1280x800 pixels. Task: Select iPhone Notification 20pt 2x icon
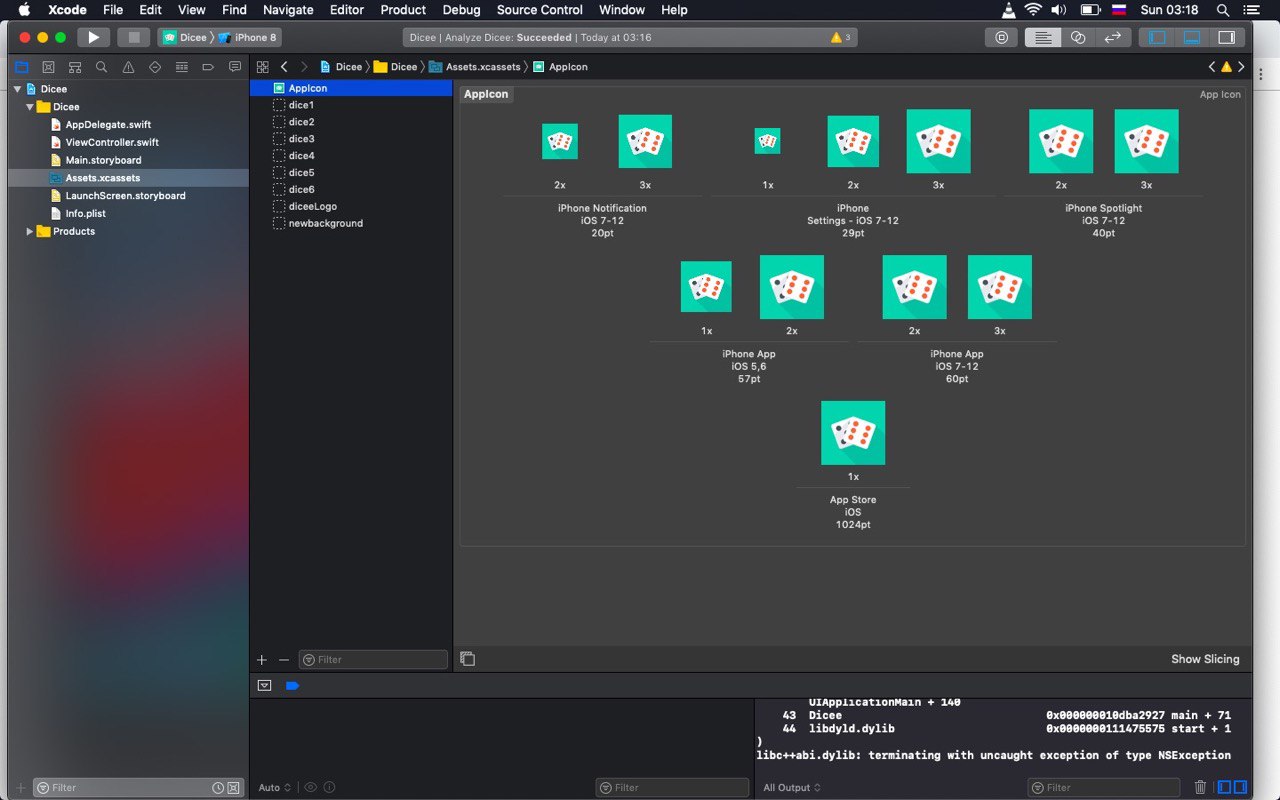560,141
